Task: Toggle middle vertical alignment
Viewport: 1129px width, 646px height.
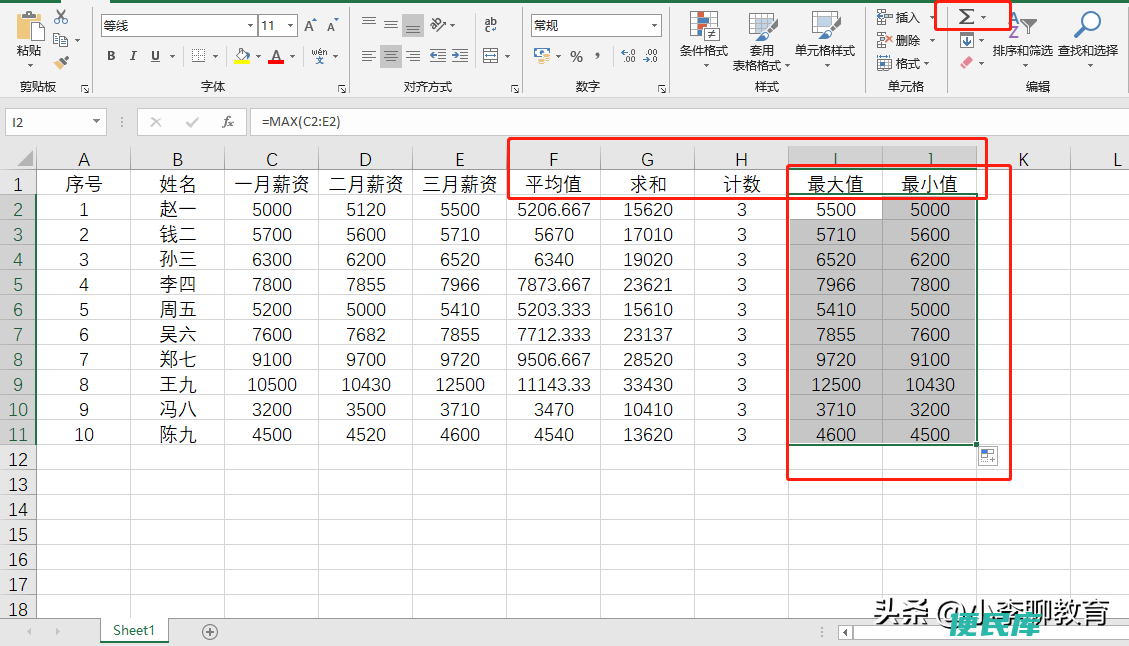Action: (391, 24)
